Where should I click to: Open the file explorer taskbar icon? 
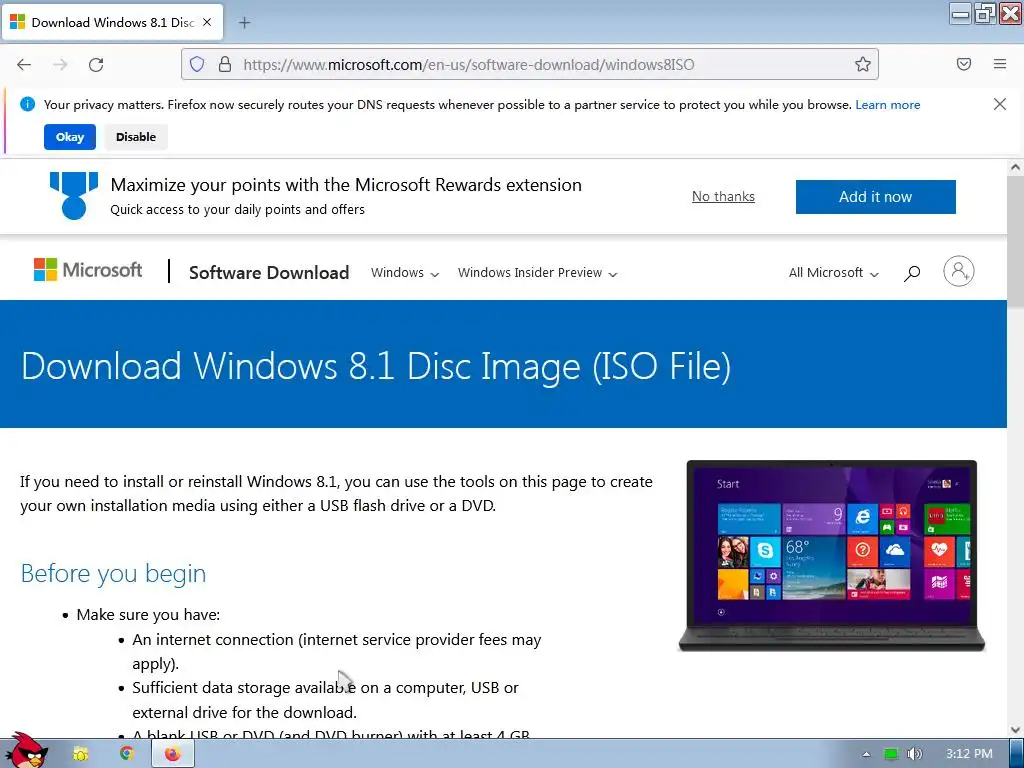[x=80, y=754]
